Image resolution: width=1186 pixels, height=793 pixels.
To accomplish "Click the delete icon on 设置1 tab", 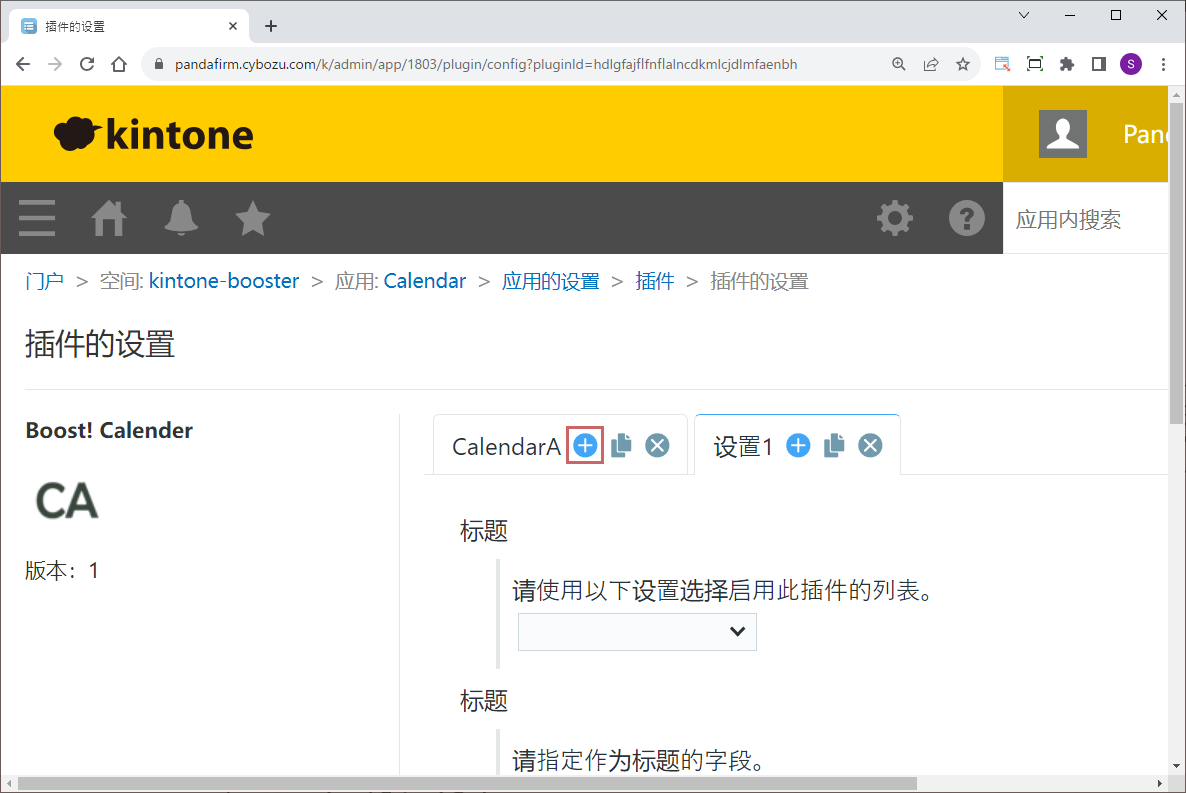I will (x=871, y=446).
